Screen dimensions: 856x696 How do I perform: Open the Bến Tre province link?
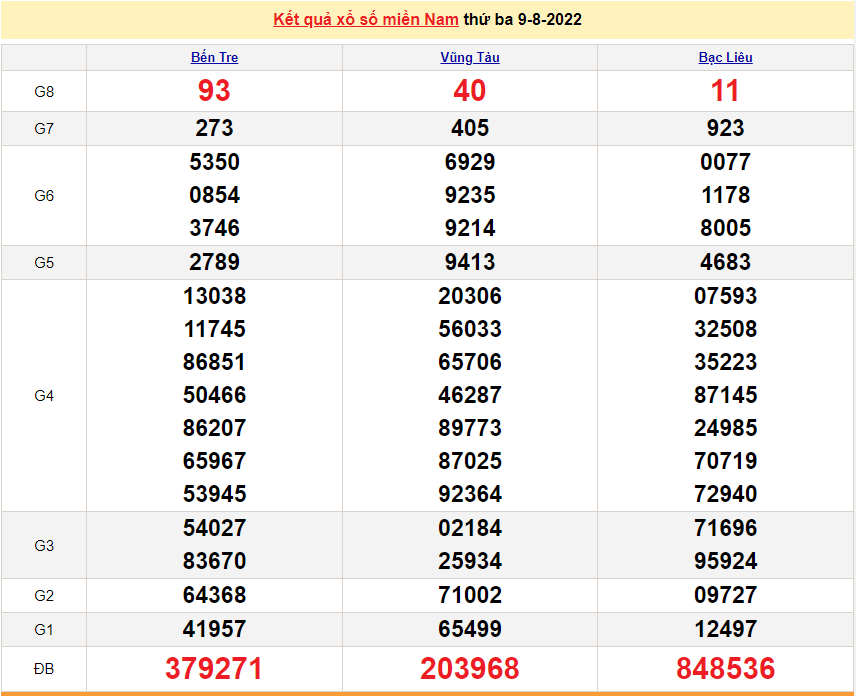pos(214,57)
